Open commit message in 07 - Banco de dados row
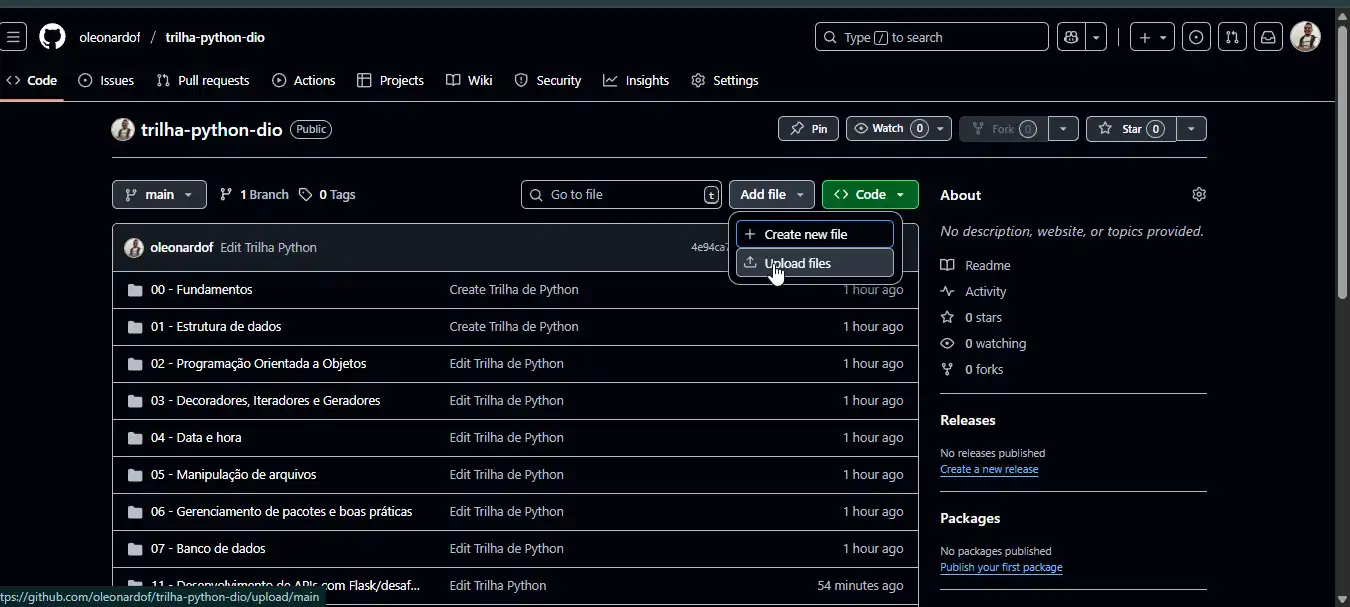The width and height of the screenshot is (1350, 607). coord(506,548)
